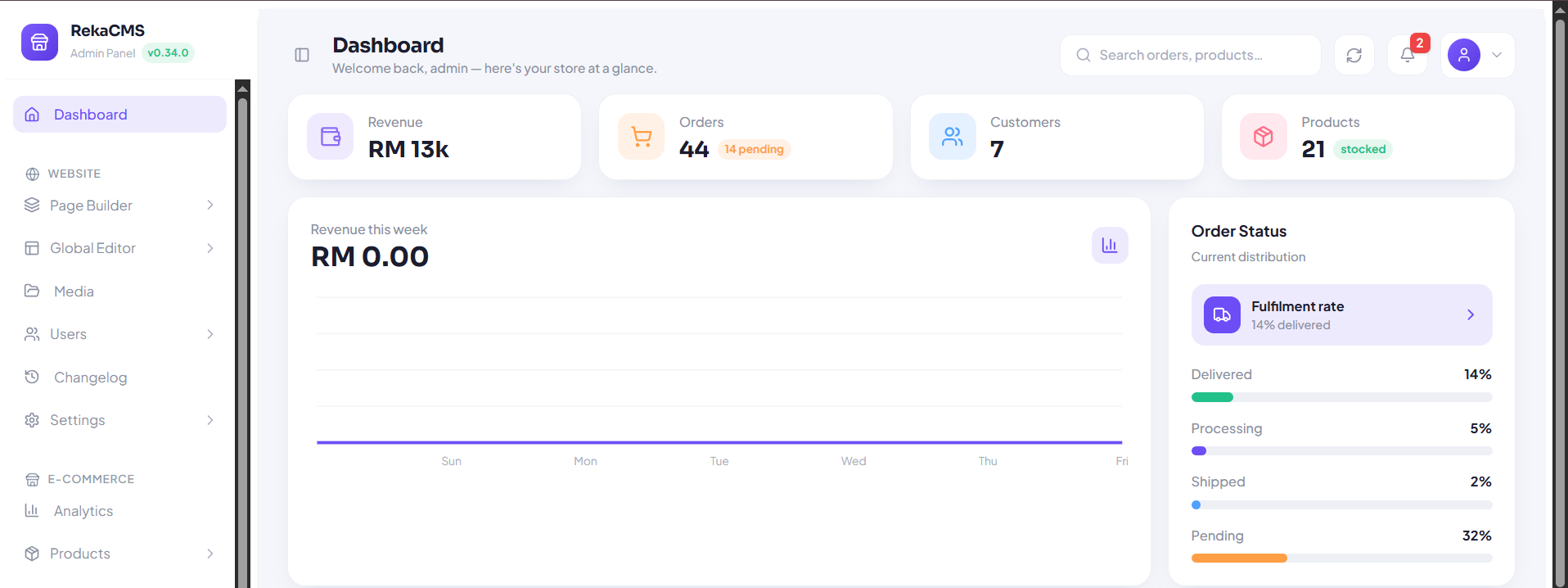Click the Changelog history icon
This screenshot has width=1568, height=588.
pos(32,377)
